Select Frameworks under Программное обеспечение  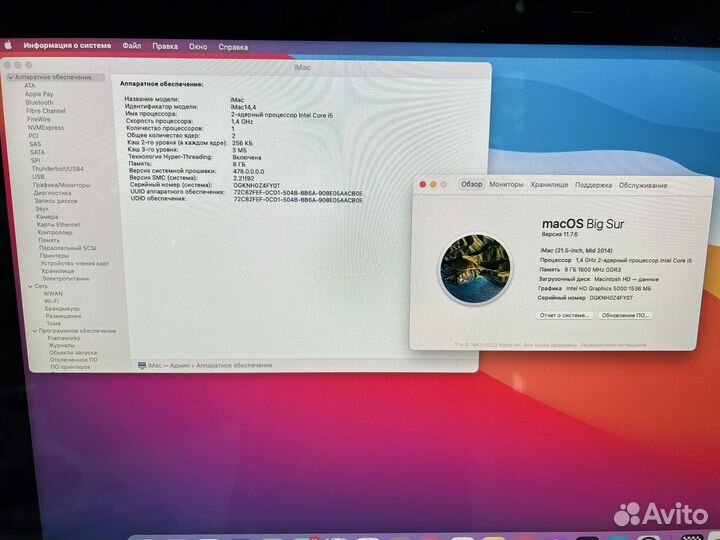[x=63, y=338]
